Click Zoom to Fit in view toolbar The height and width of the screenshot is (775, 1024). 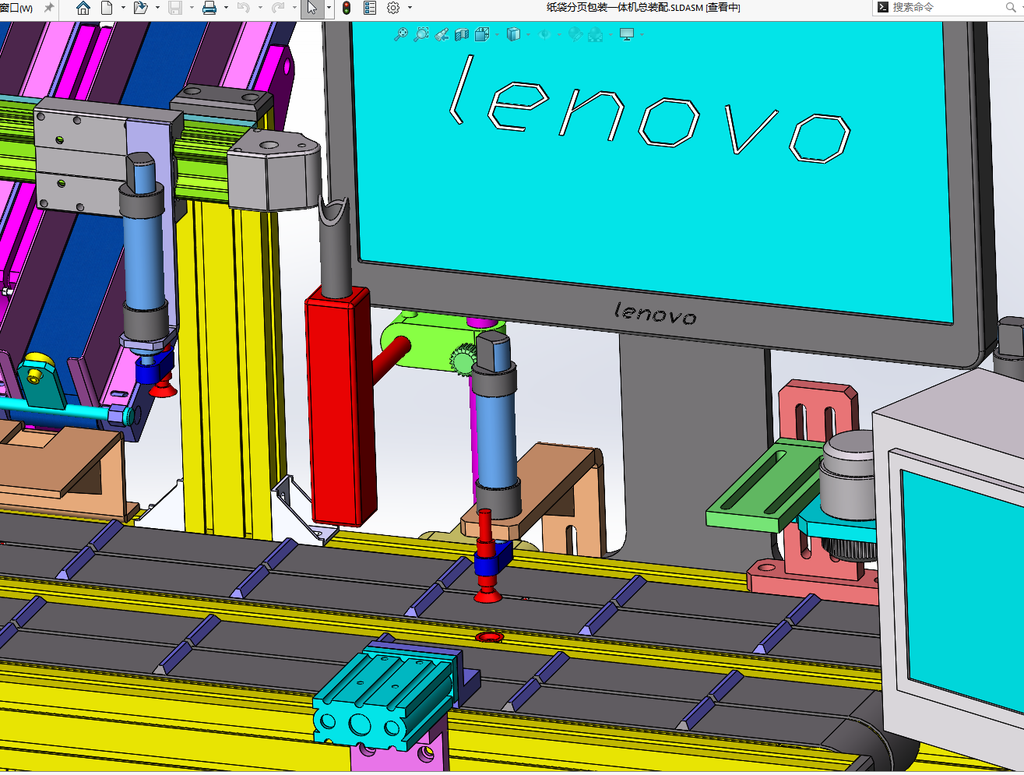[x=400, y=34]
